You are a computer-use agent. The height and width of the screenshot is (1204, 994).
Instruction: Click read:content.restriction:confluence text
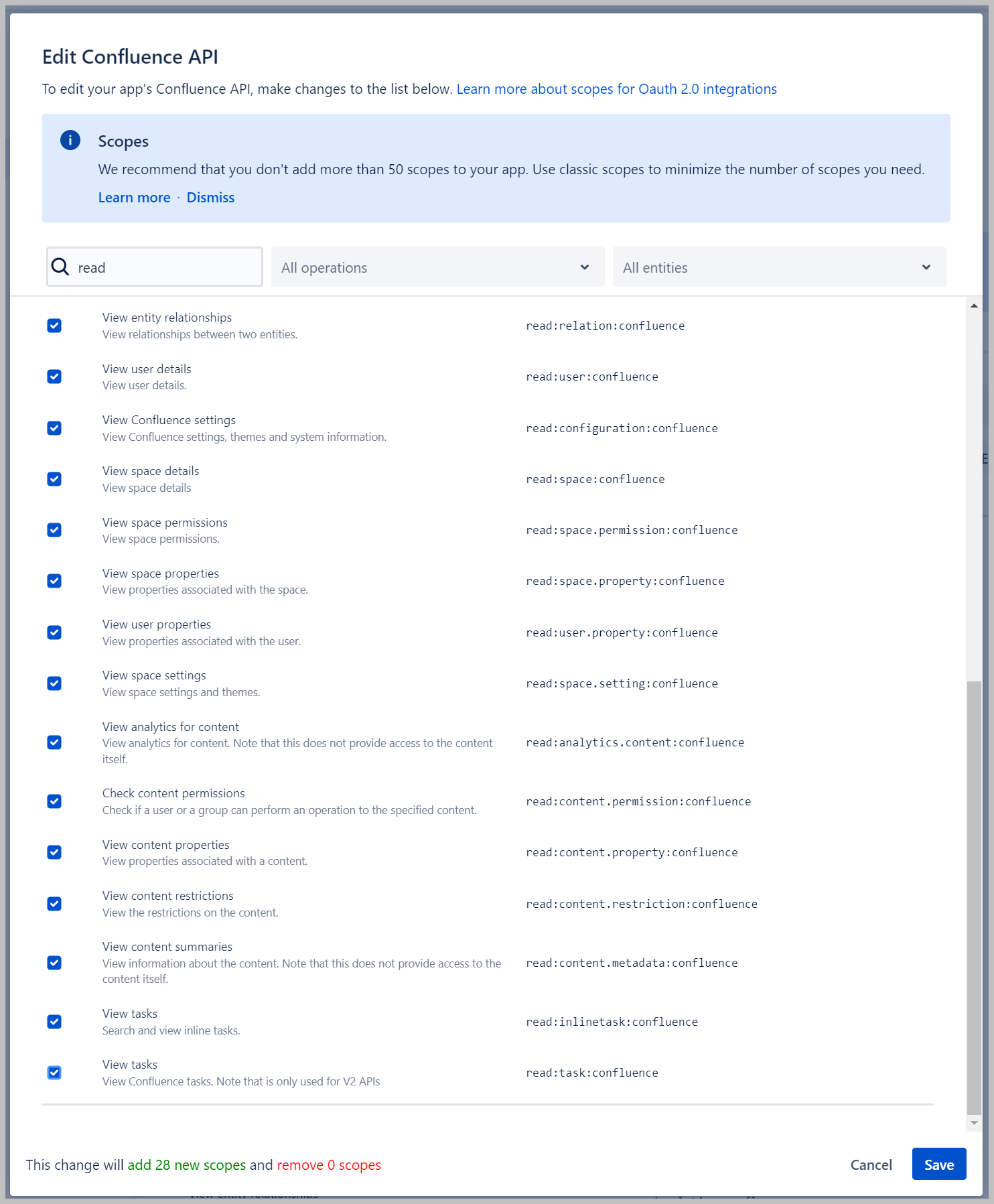(x=642, y=904)
